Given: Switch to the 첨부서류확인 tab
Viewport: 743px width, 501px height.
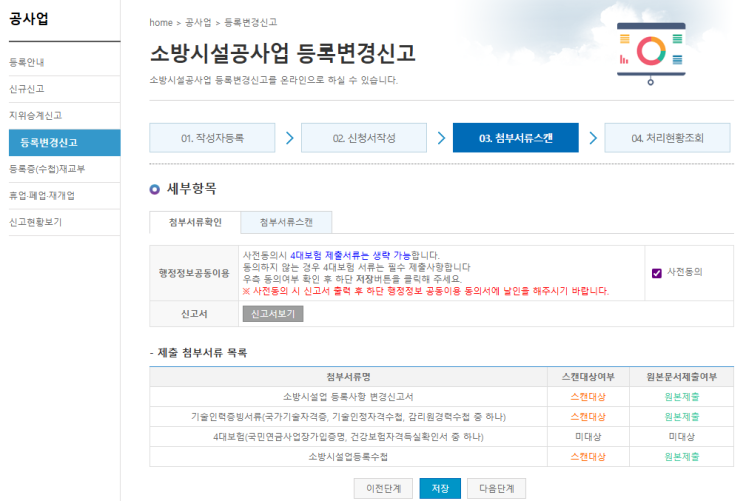Looking at the screenshot, I should coord(195,222).
